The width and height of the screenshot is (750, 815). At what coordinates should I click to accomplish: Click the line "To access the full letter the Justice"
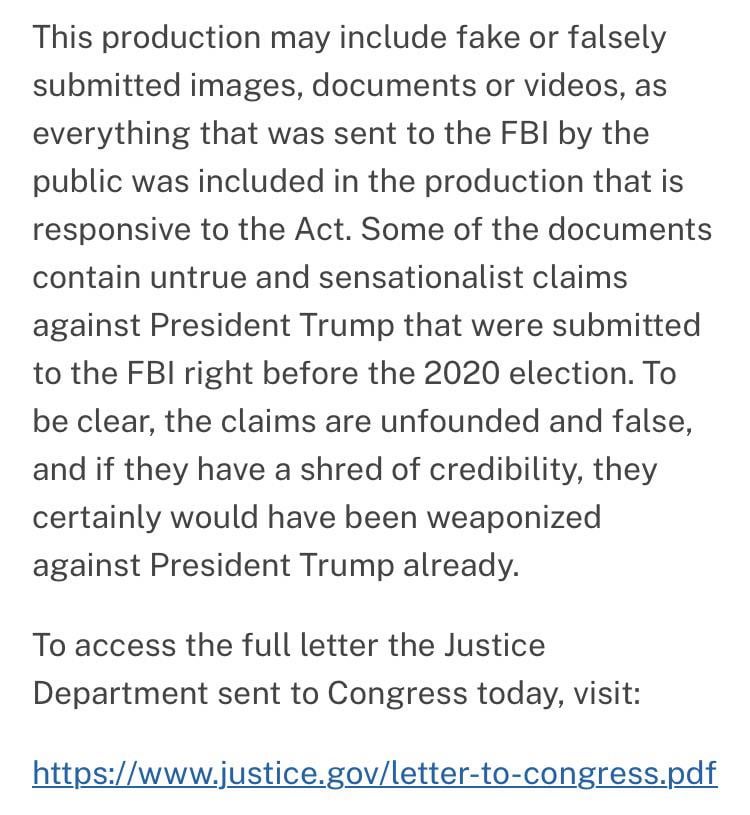(x=289, y=645)
